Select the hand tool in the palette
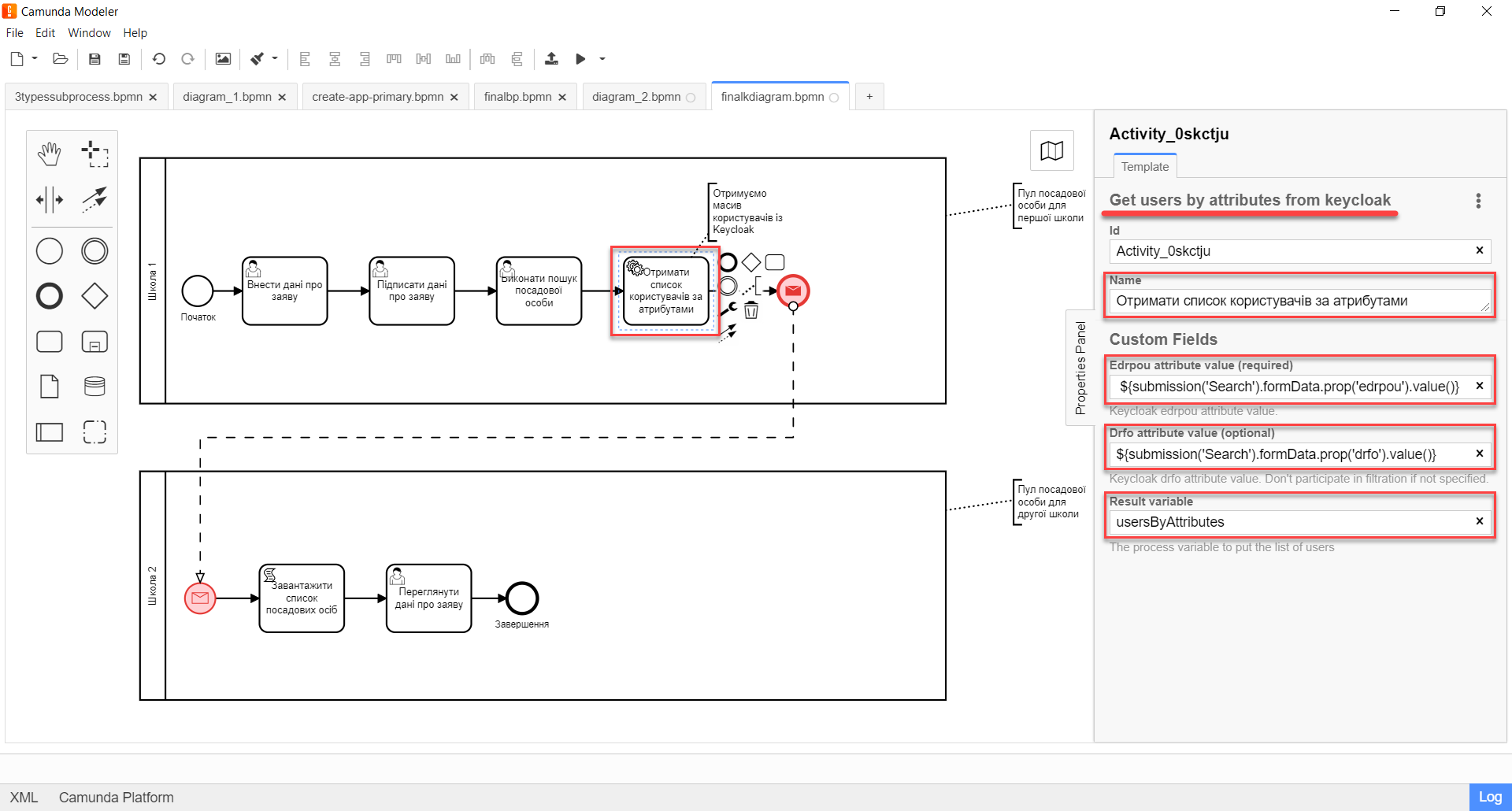 50,154
